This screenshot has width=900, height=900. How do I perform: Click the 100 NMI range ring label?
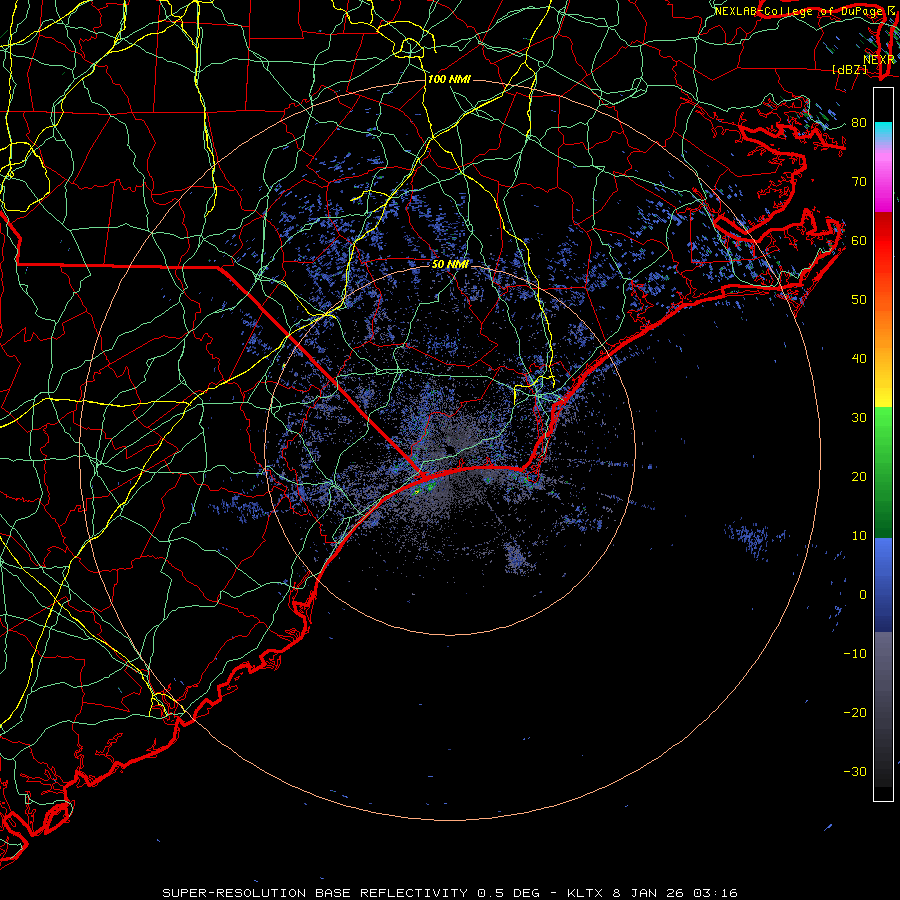[449, 79]
